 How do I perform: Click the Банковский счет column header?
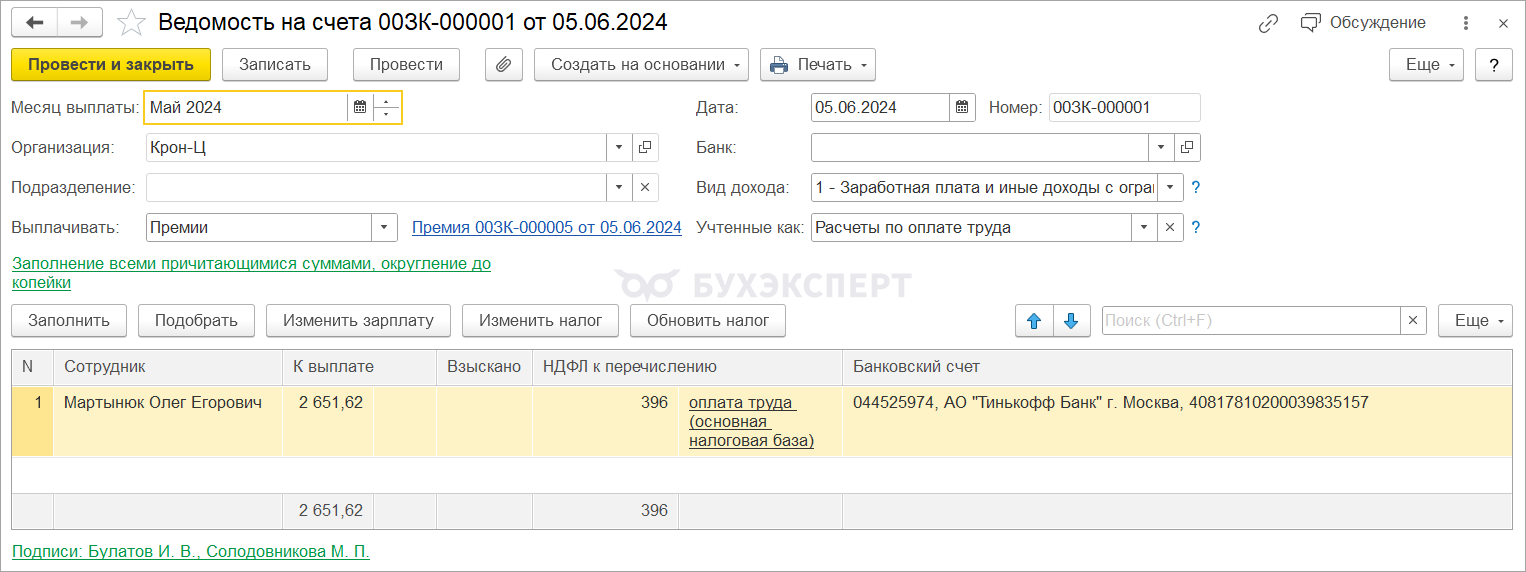pyautogui.click(x=1177, y=367)
